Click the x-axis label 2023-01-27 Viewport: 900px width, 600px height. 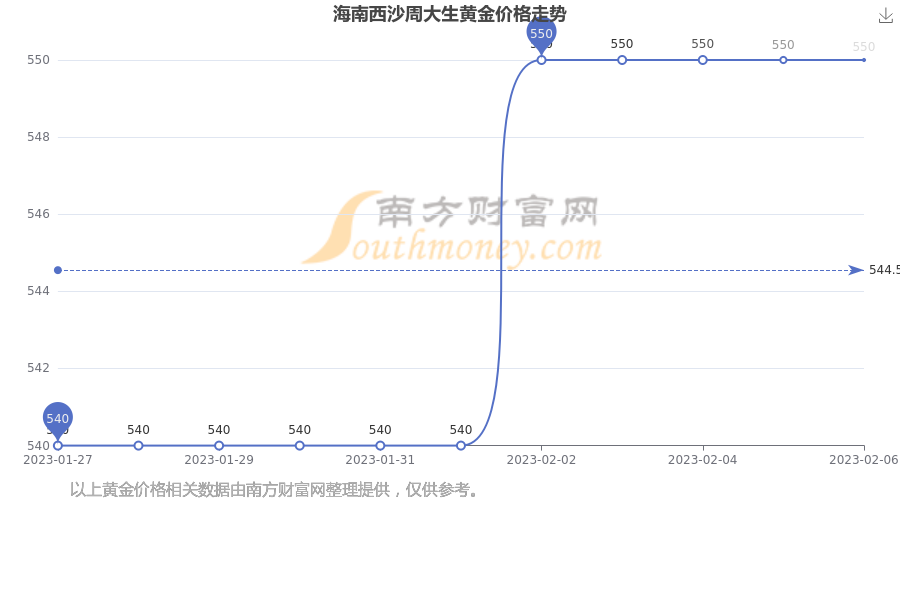pos(57,460)
